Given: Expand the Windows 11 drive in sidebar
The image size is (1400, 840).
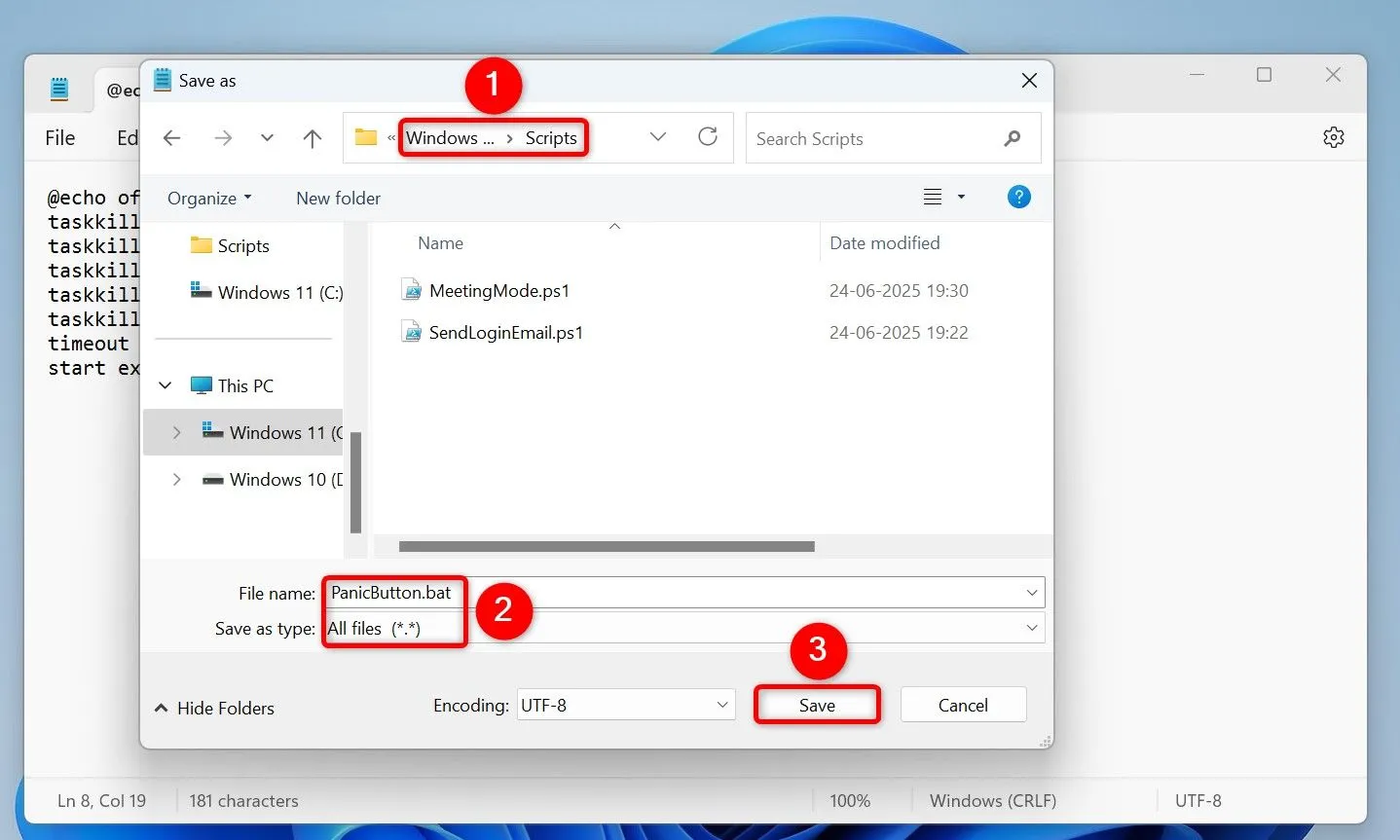Looking at the screenshot, I should coord(176,432).
